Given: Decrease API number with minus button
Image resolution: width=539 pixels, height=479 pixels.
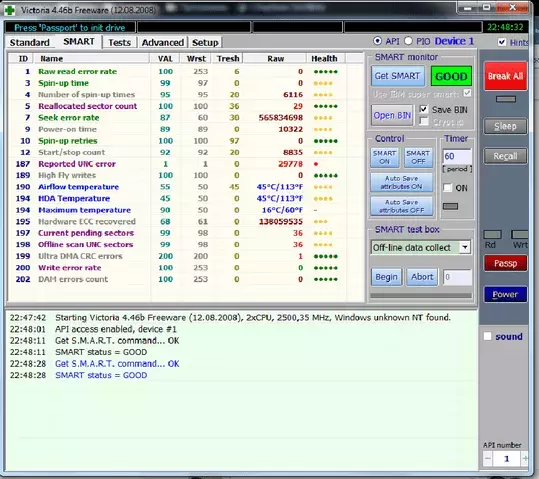Looking at the screenshot, I should pos(488,459).
